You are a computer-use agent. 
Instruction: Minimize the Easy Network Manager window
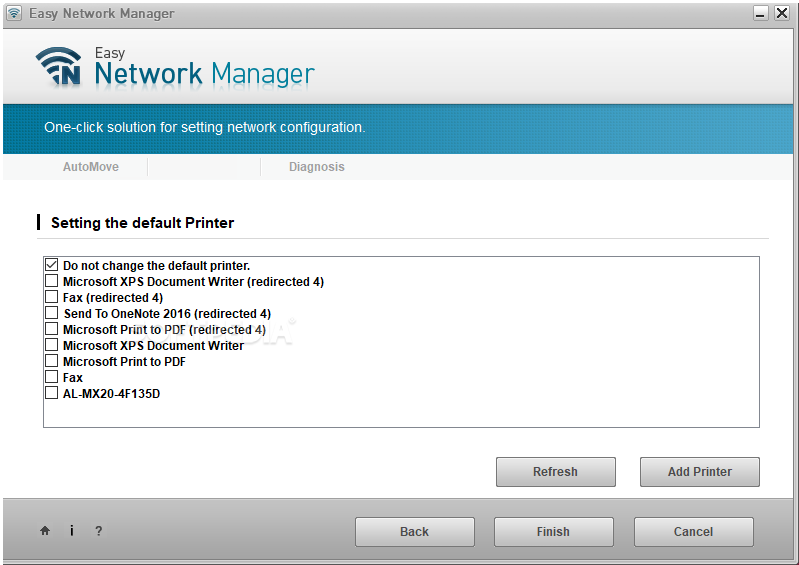pyautogui.click(x=760, y=13)
